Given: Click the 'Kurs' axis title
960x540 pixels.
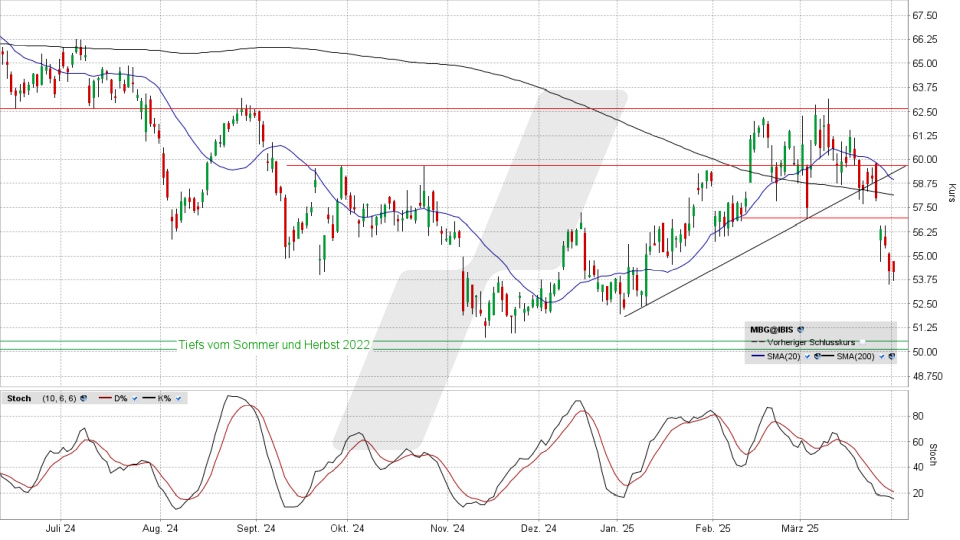Looking at the screenshot, I should click(x=951, y=192).
